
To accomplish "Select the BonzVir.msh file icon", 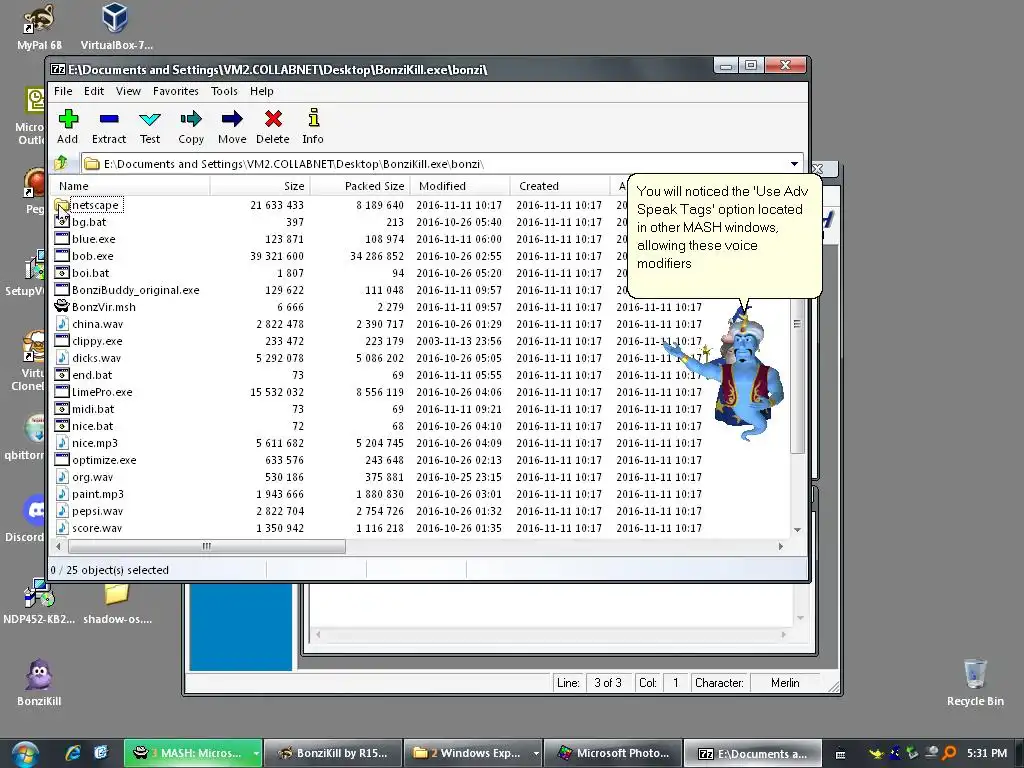I will click(x=61, y=306).
